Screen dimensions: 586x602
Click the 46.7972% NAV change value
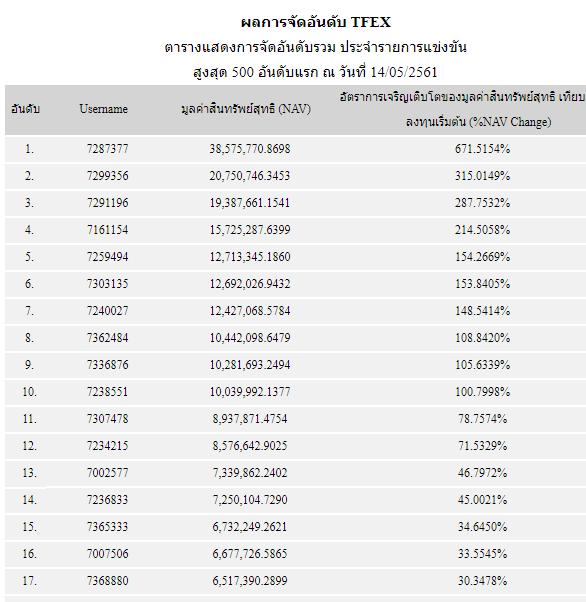pos(483,473)
